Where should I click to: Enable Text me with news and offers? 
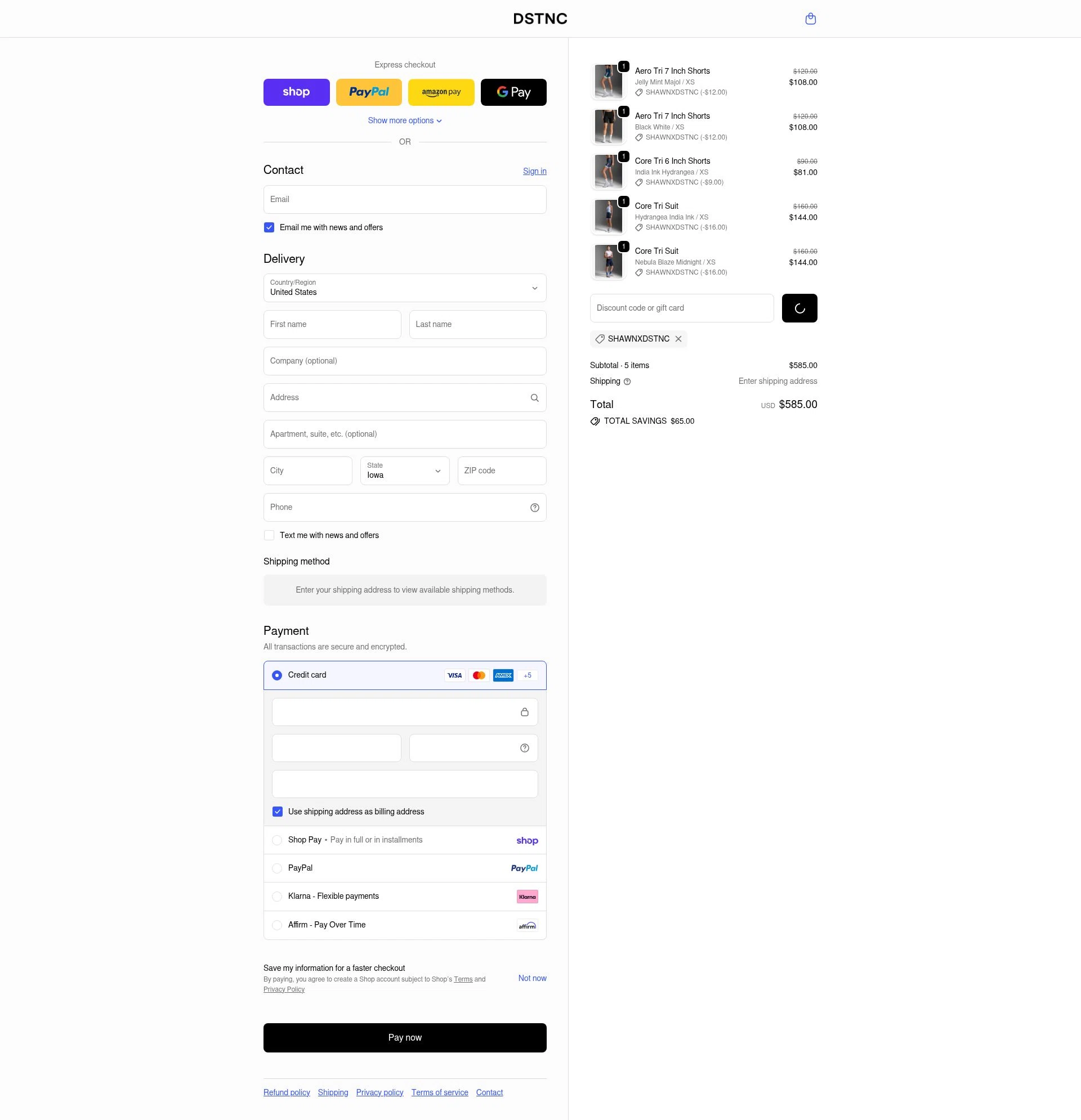click(269, 535)
